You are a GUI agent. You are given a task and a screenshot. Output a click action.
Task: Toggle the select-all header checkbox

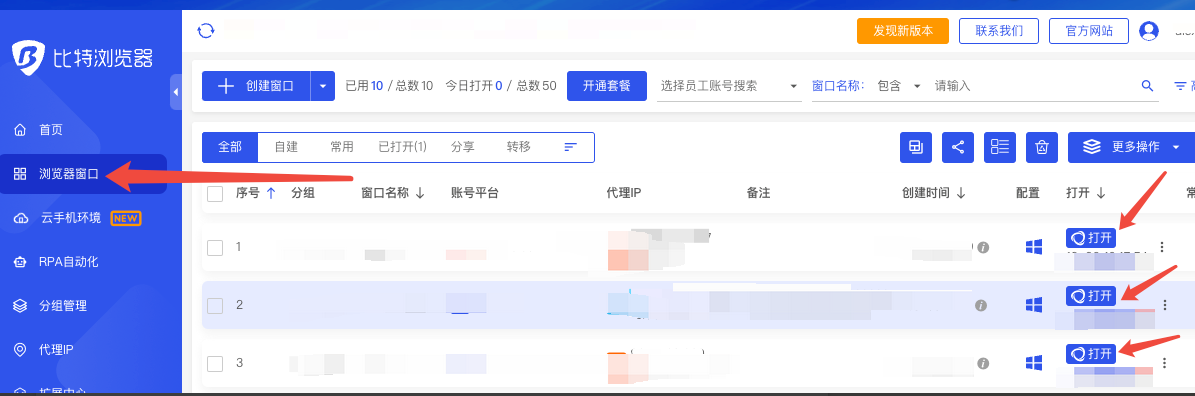pos(215,193)
